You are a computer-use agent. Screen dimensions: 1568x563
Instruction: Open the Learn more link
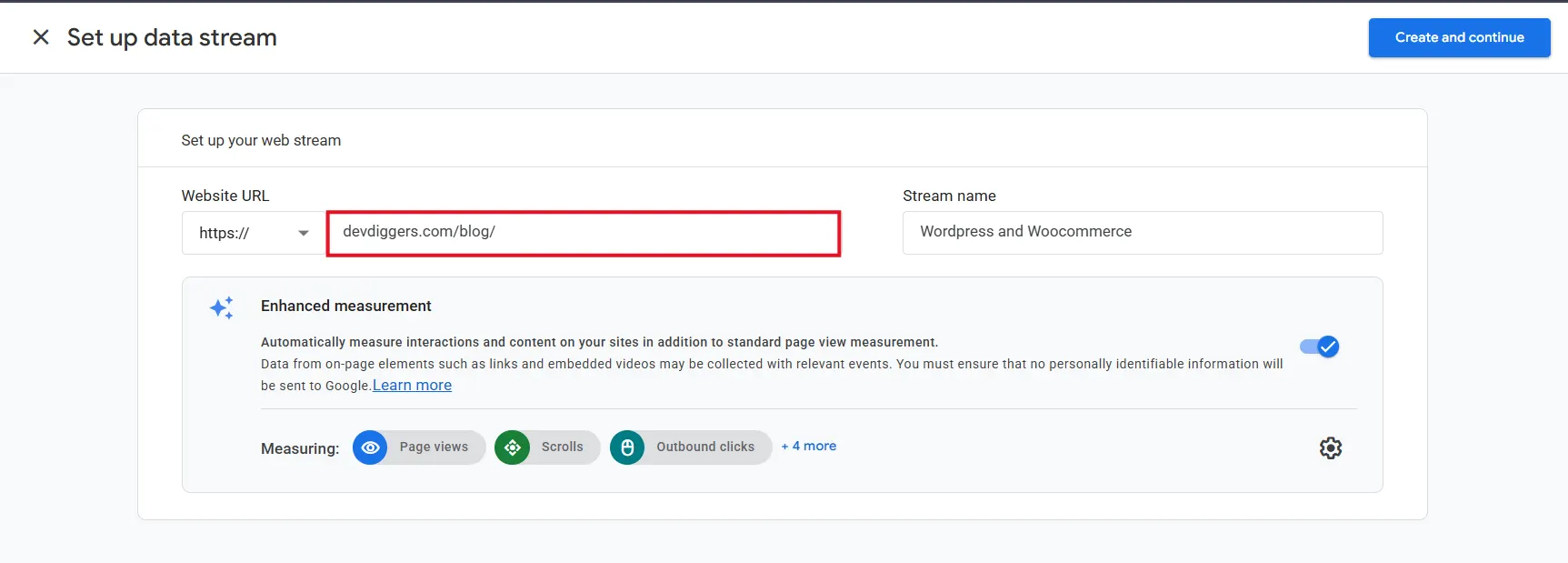(412, 386)
